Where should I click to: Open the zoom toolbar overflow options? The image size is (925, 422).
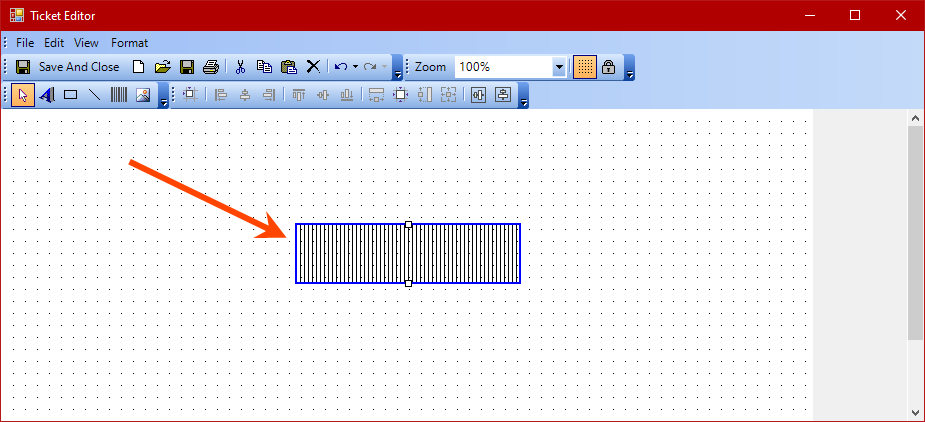(630, 68)
